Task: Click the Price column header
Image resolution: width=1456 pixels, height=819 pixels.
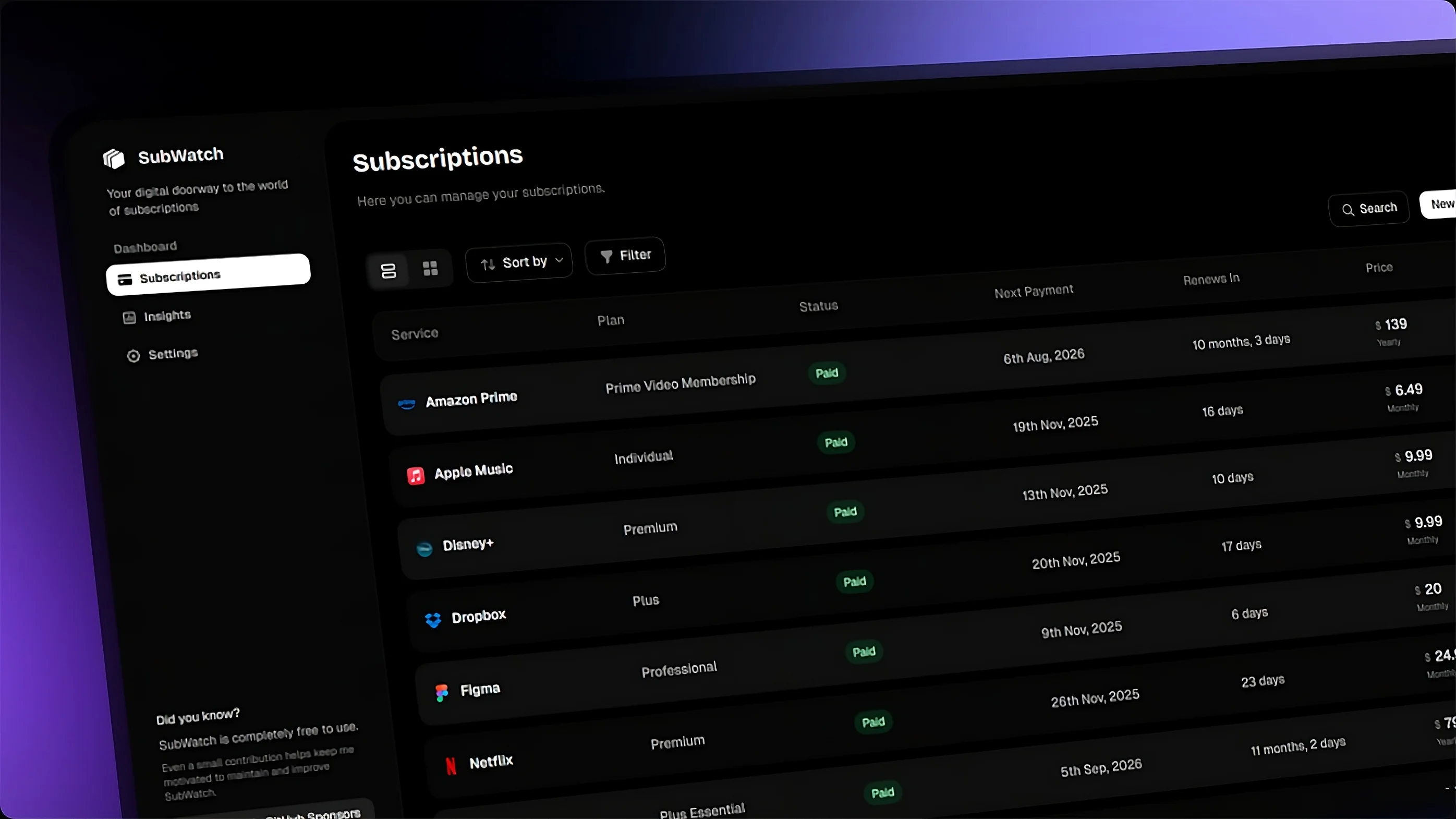Action: point(1379,267)
